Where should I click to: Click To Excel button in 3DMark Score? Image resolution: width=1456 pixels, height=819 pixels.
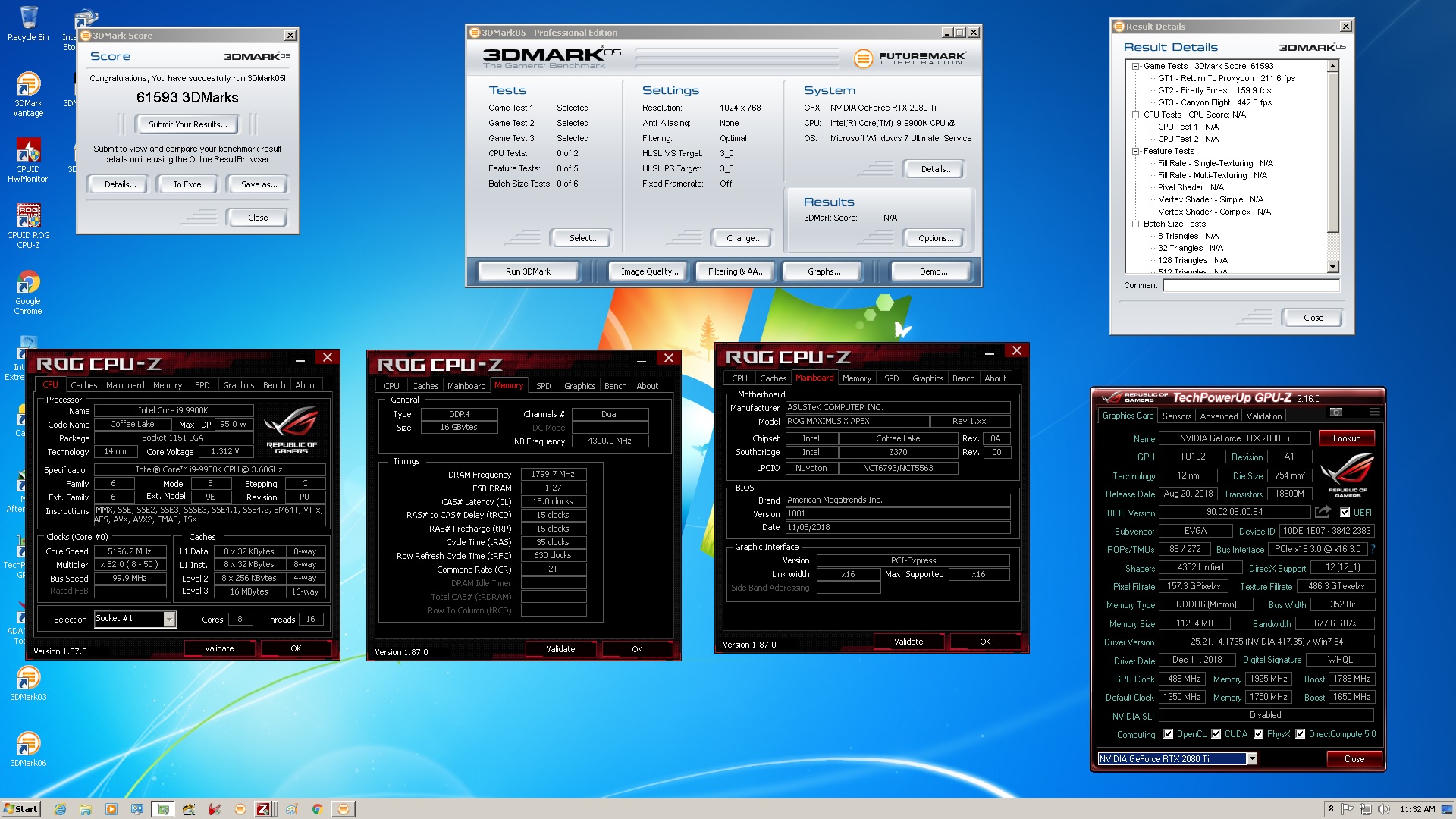[x=188, y=184]
